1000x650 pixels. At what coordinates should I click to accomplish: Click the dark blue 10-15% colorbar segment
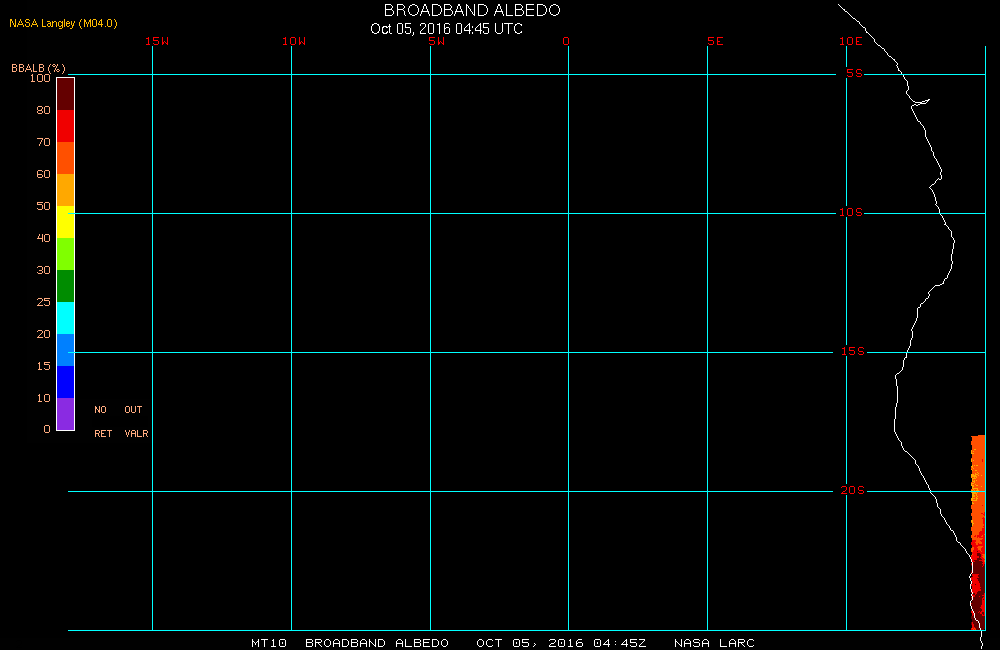pyautogui.click(x=66, y=381)
